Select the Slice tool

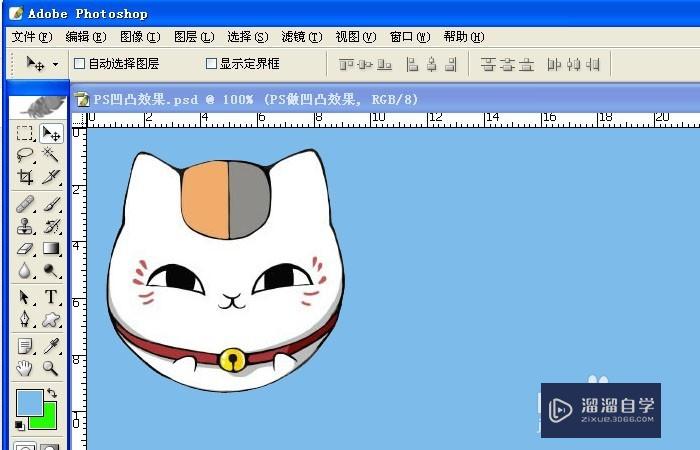(51, 177)
